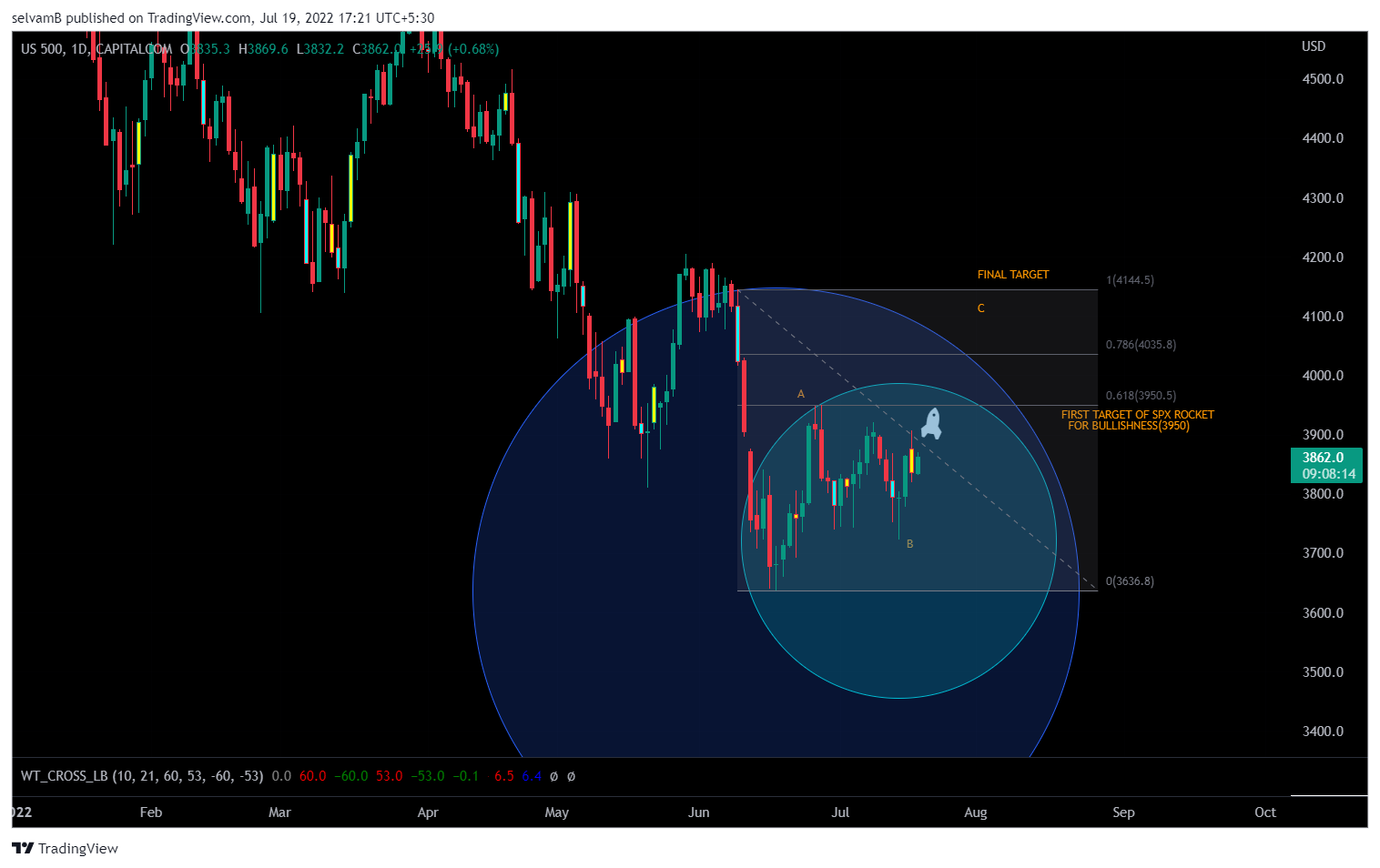Click the Oct label on time axis
The image size is (1380, 868).
(1265, 812)
